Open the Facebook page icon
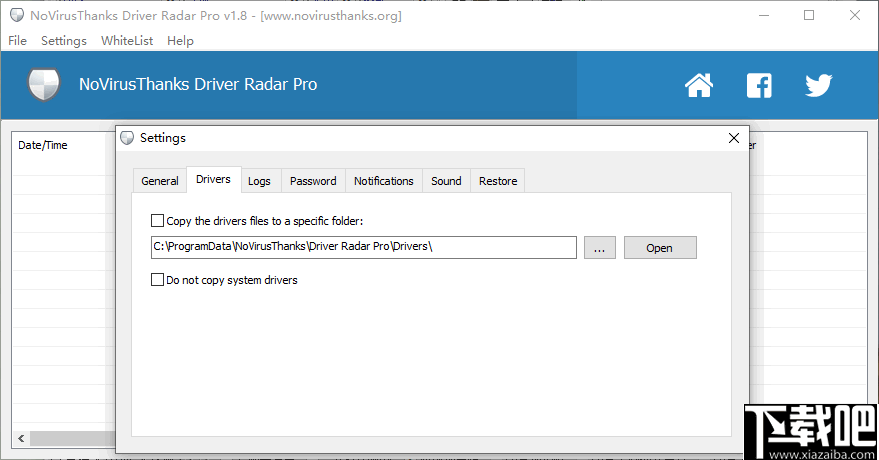The height and width of the screenshot is (460, 879). tap(759, 85)
